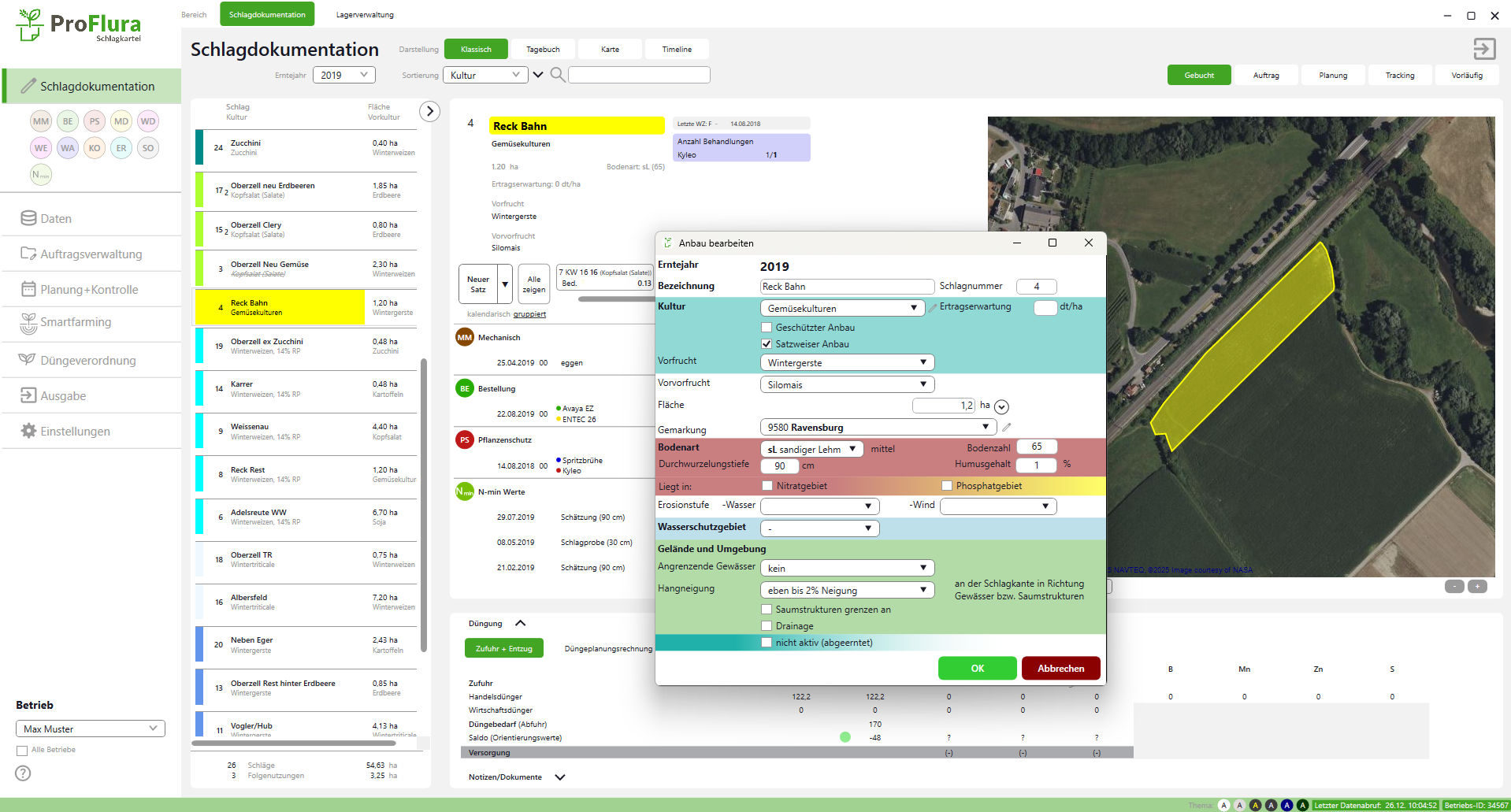Image resolution: width=1511 pixels, height=812 pixels.
Task: Tick the Nitratgebiet checkbox
Action: [767, 486]
